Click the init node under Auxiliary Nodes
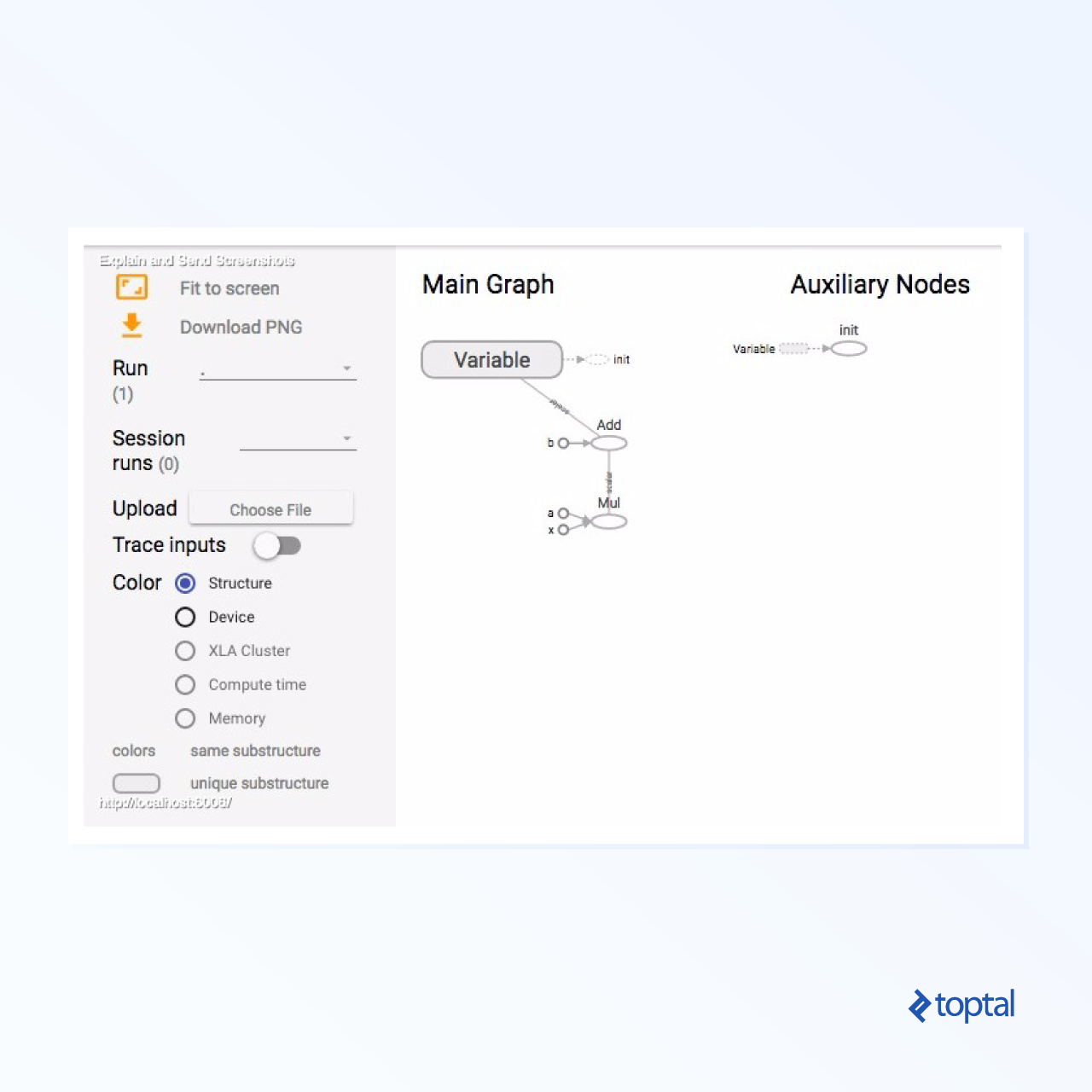The height and width of the screenshot is (1092, 1092). pos(850,348)
